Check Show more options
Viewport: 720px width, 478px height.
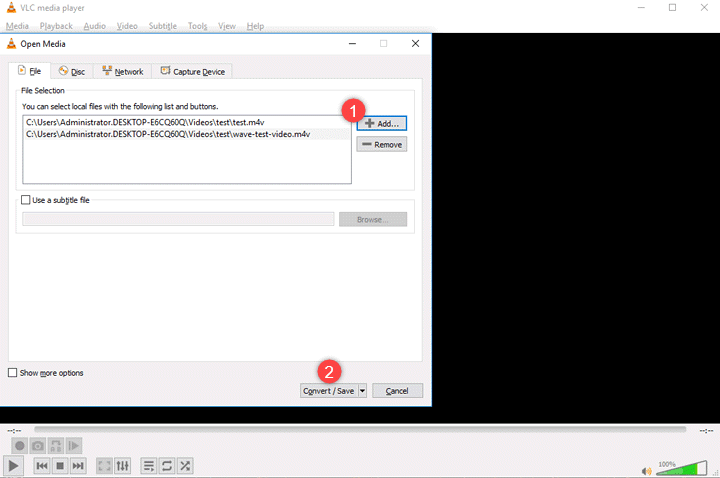tap(12, 372)
